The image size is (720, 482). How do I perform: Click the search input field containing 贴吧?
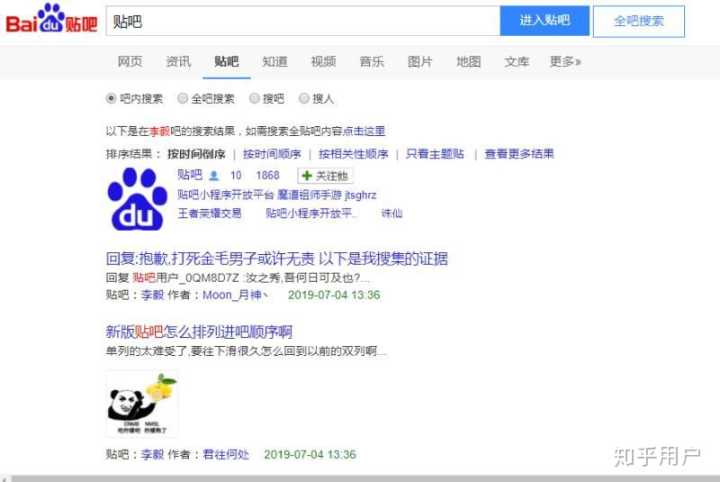pyautogui.click(x=303, y=21)
